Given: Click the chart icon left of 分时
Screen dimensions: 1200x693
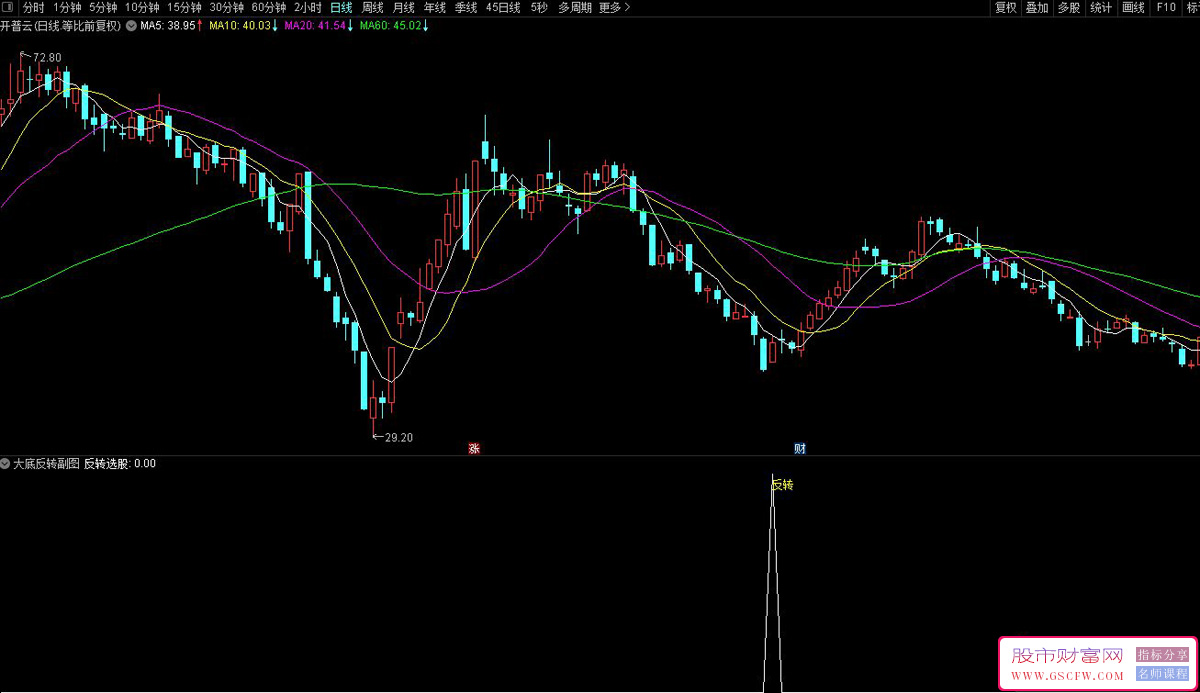Looking at the screenshot, I should tap(10, 7).
